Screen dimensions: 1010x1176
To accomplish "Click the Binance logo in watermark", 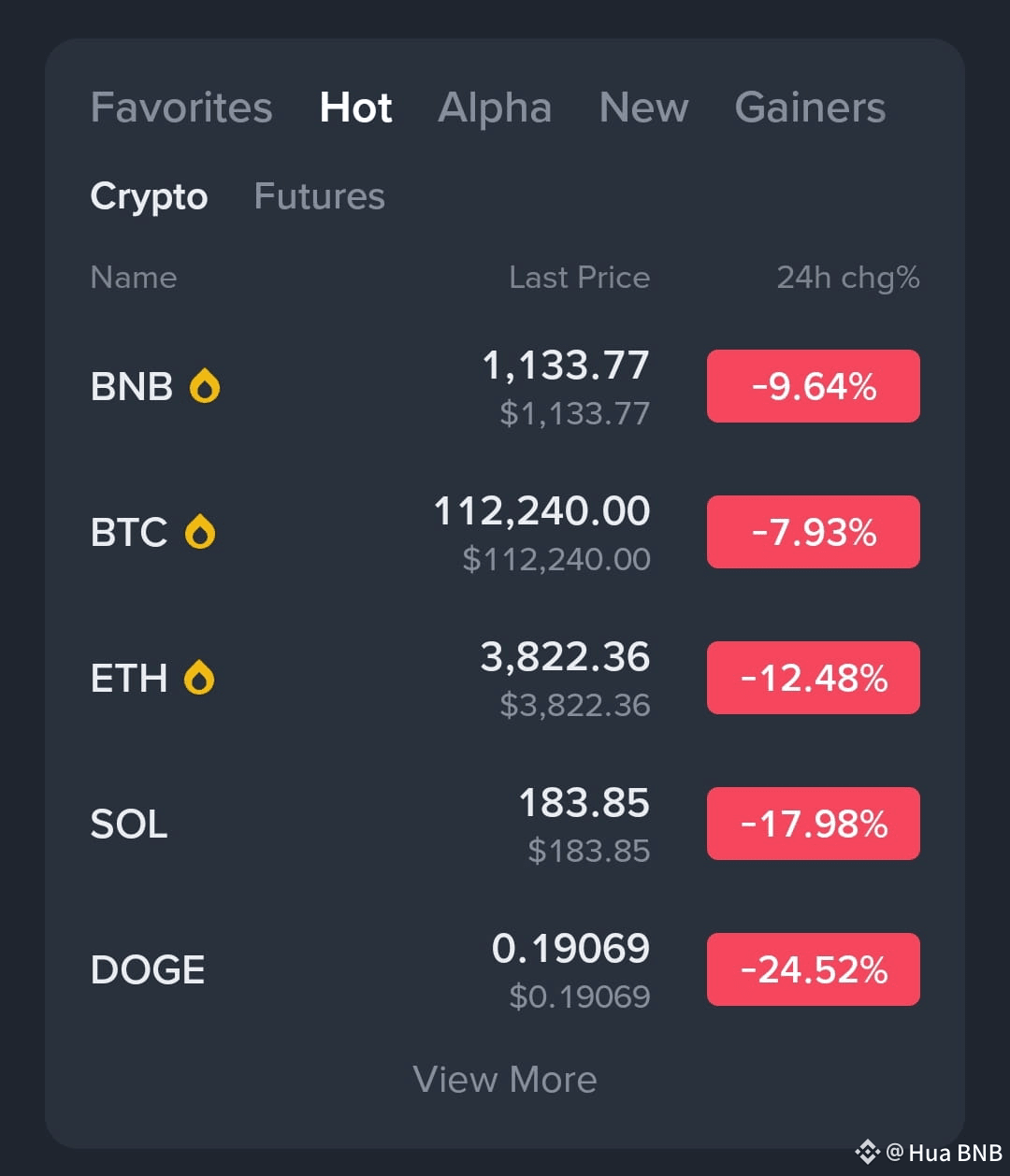I will pyautogui.click(x=868, y=1152).
